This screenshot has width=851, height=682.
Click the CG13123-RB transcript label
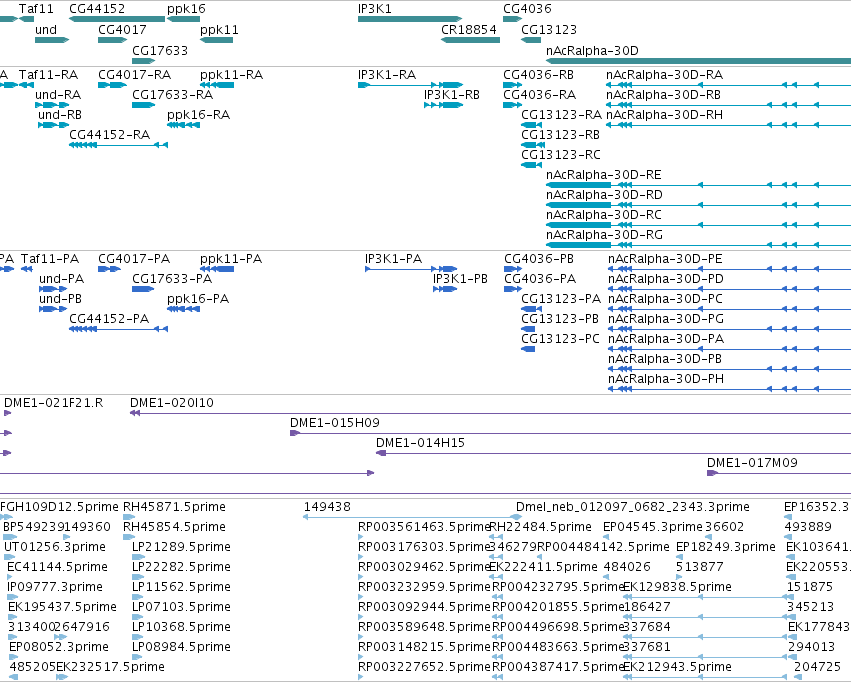pyautogui.click(x=561, y=135)
